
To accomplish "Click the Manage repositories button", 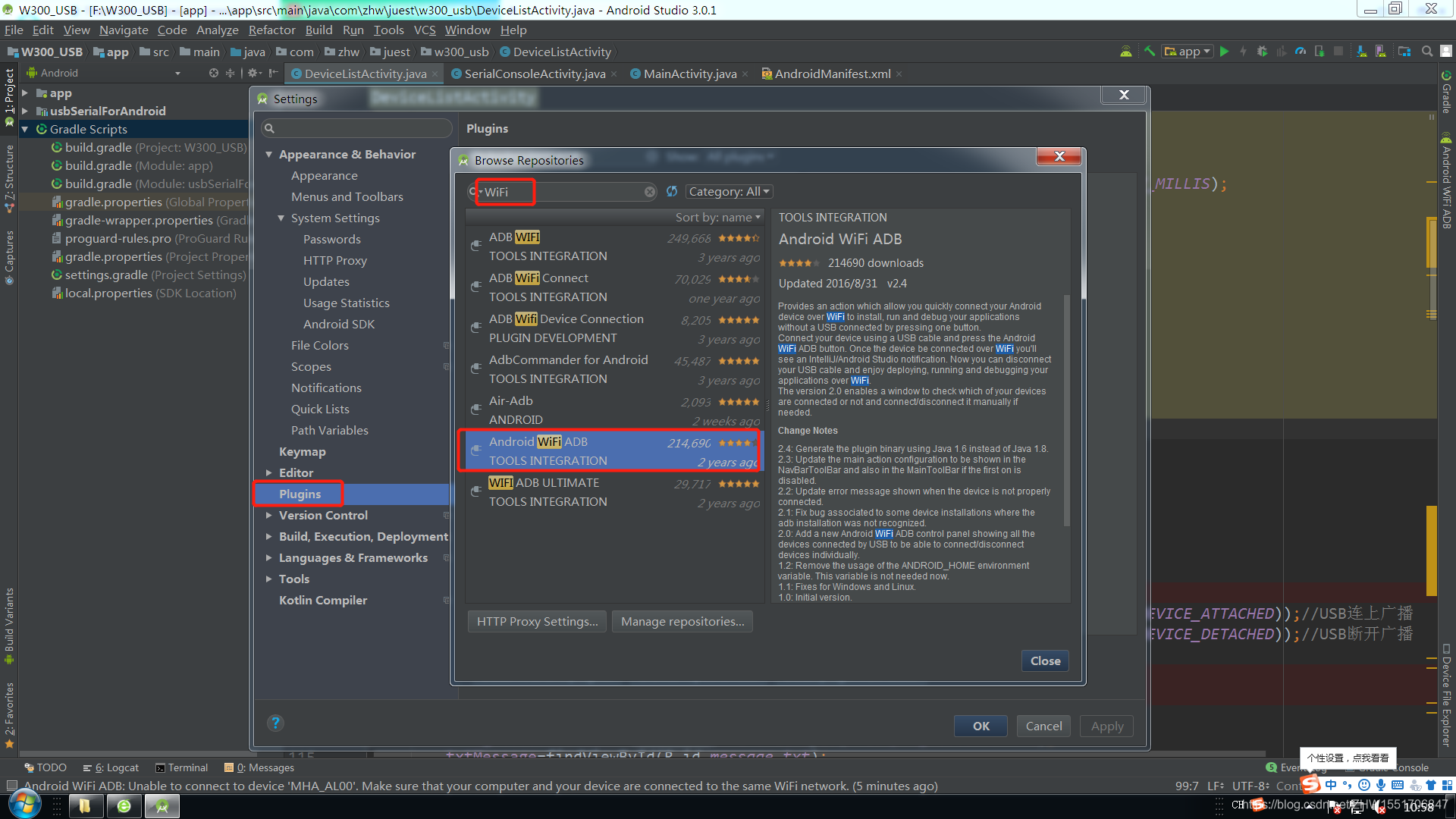I will [682, 622].
